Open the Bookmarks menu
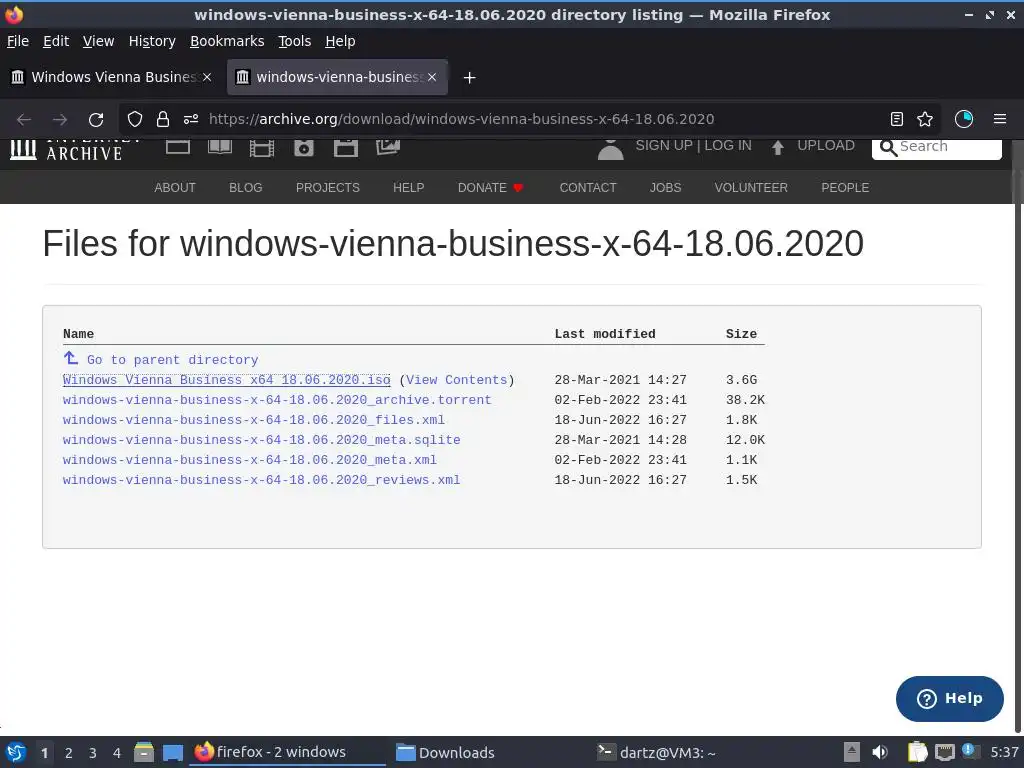This screenshot has height=768, width=1024. point(227,41)
